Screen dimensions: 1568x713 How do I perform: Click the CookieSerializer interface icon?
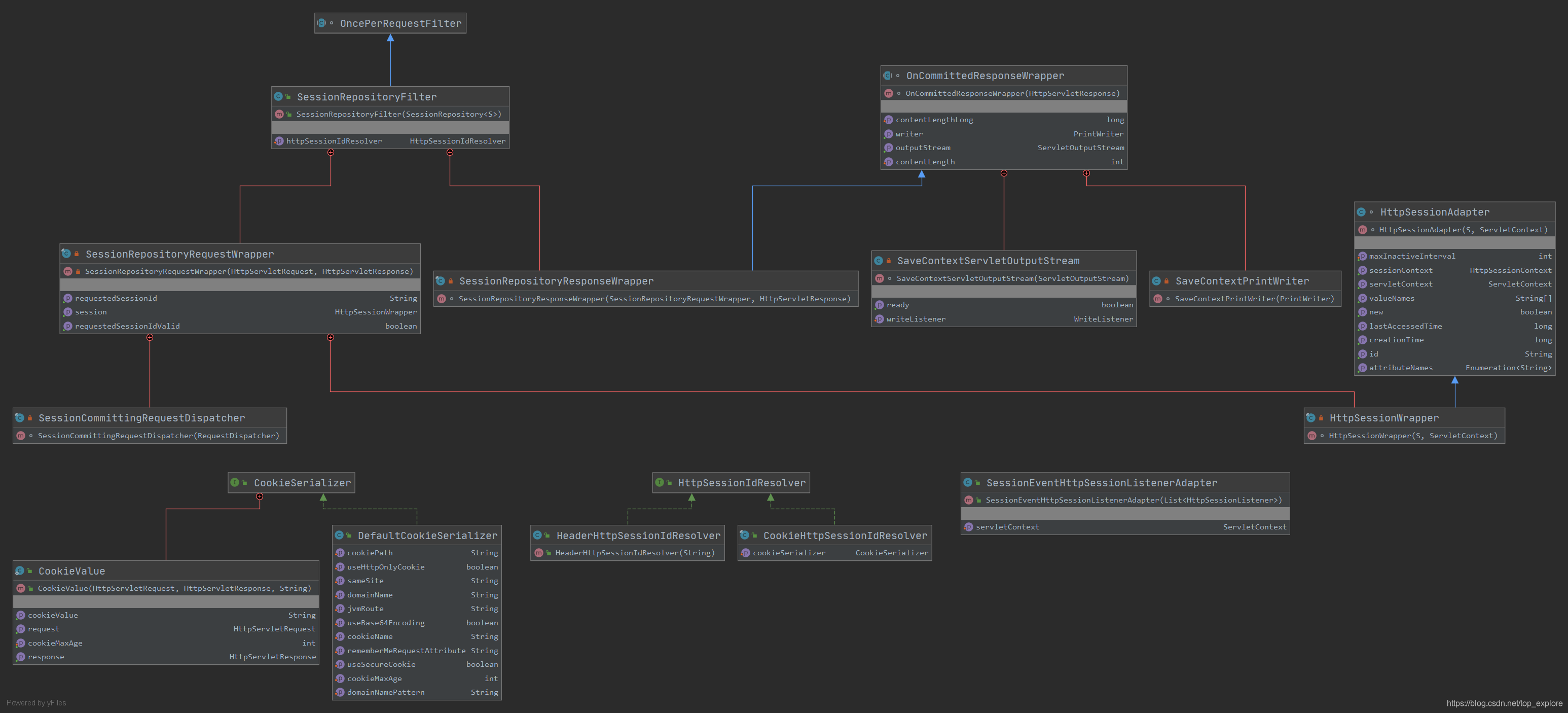[x=235, y=483]
